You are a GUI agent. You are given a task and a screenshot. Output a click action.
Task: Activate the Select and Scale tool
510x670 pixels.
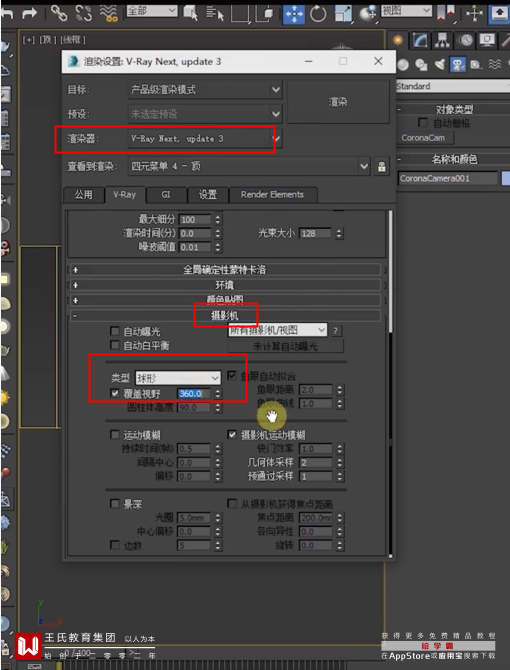click(x=343, y=13)
